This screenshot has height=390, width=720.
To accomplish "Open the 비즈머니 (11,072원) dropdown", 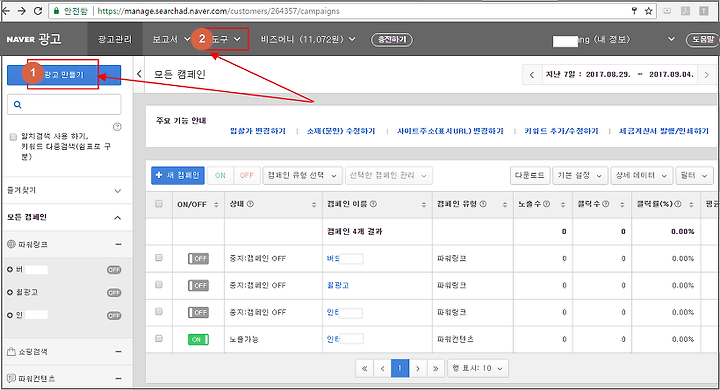I will tap(308, 40).
